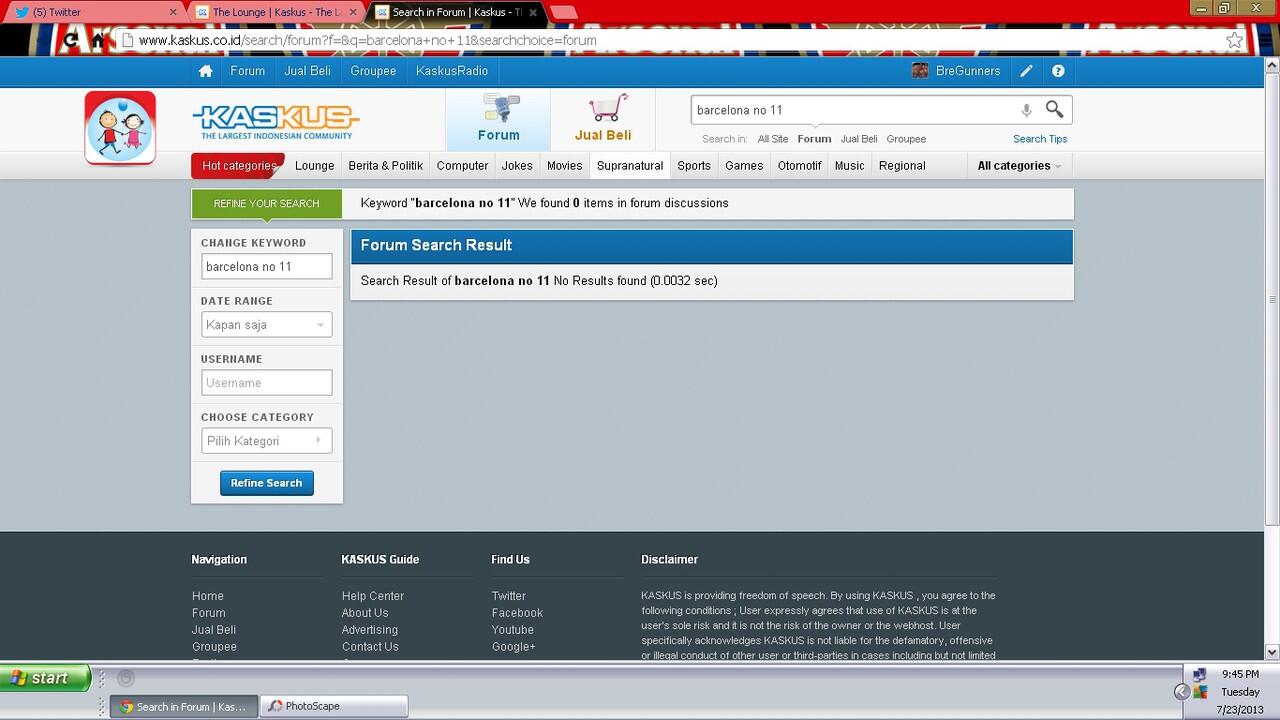
Task: Open the Music category
Action: (849, 166)
